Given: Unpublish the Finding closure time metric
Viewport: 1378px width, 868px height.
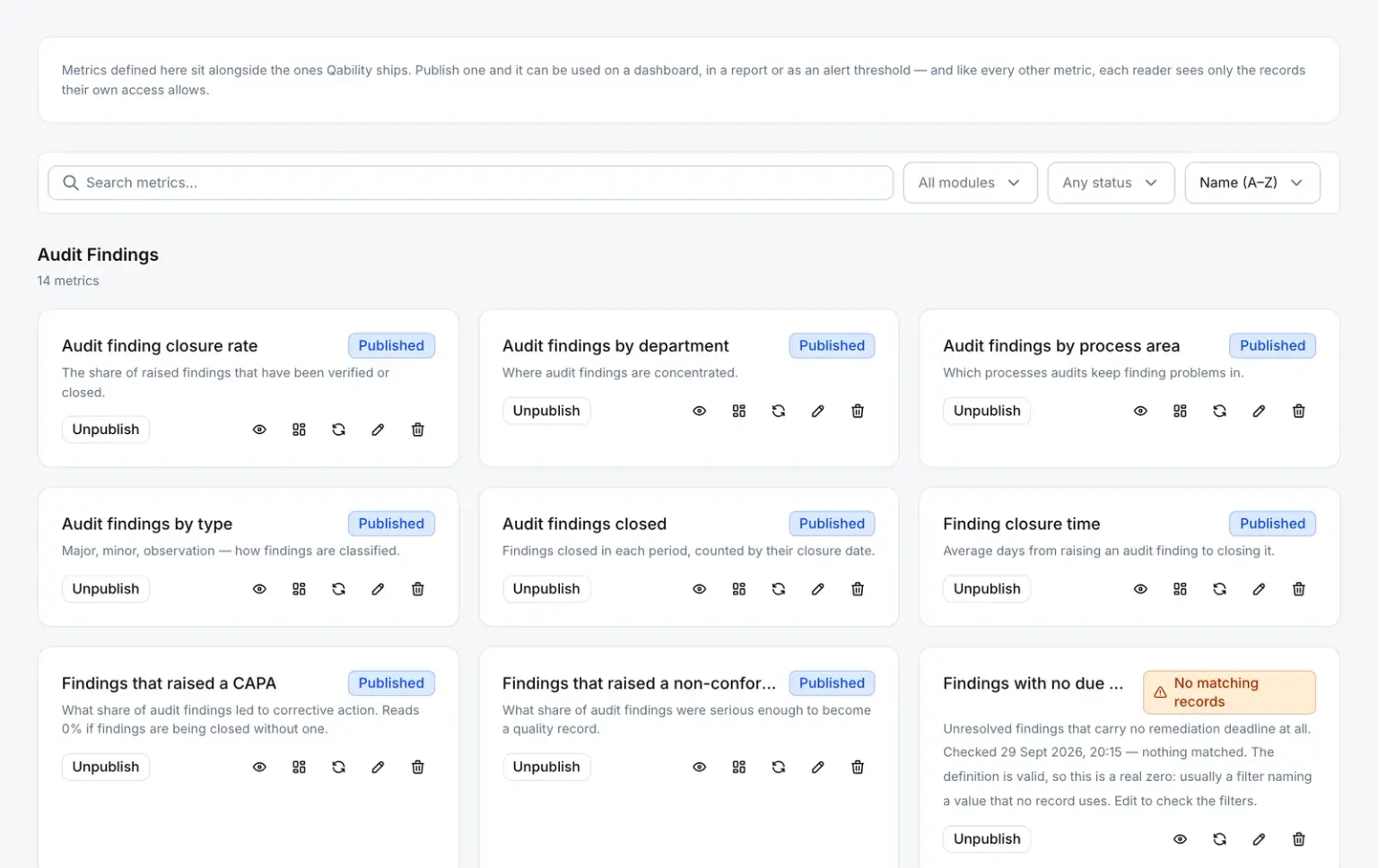Looking at the screenshot, I should 987,589.
